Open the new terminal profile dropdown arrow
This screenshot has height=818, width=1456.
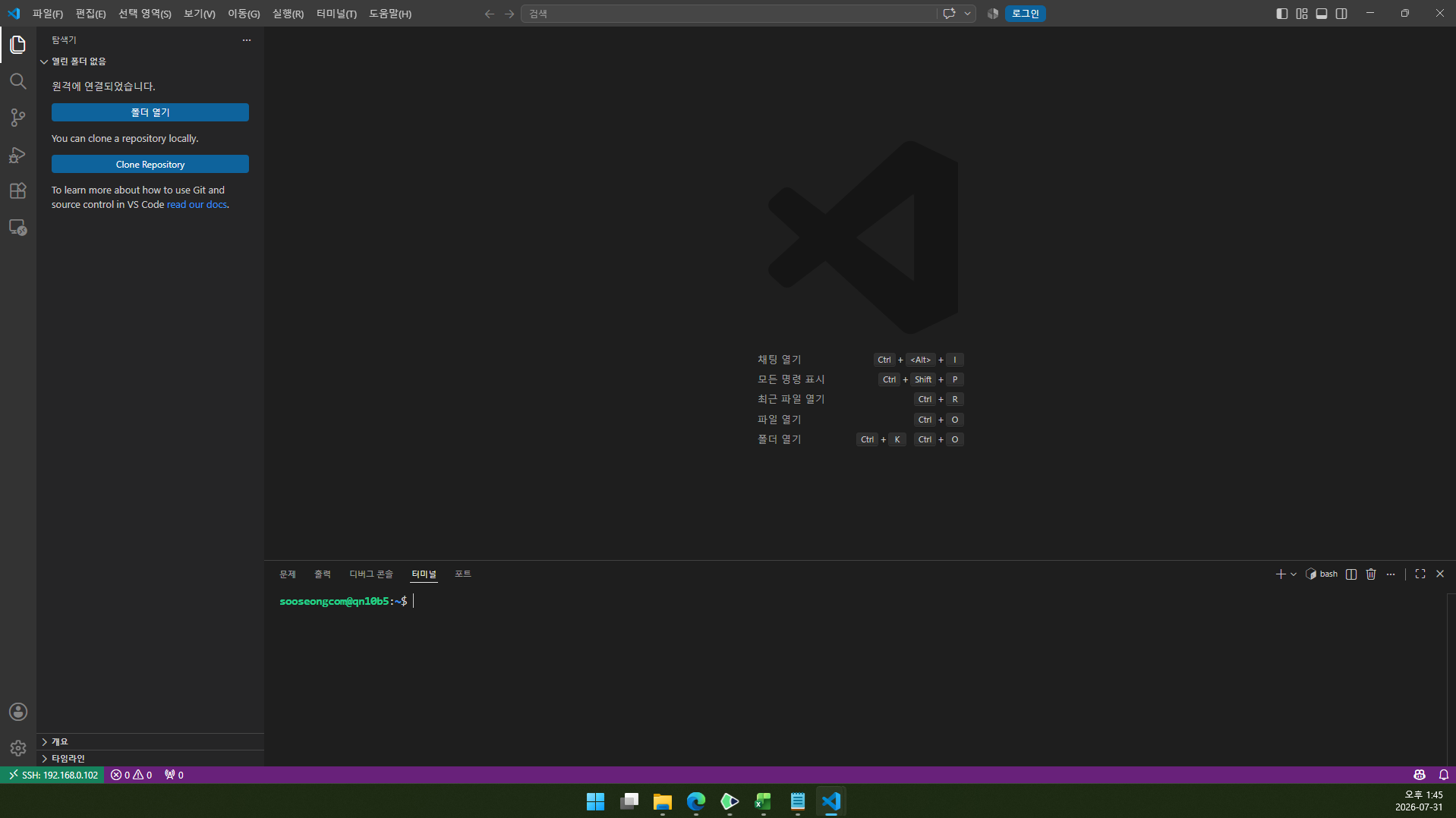pos(1294,574)
